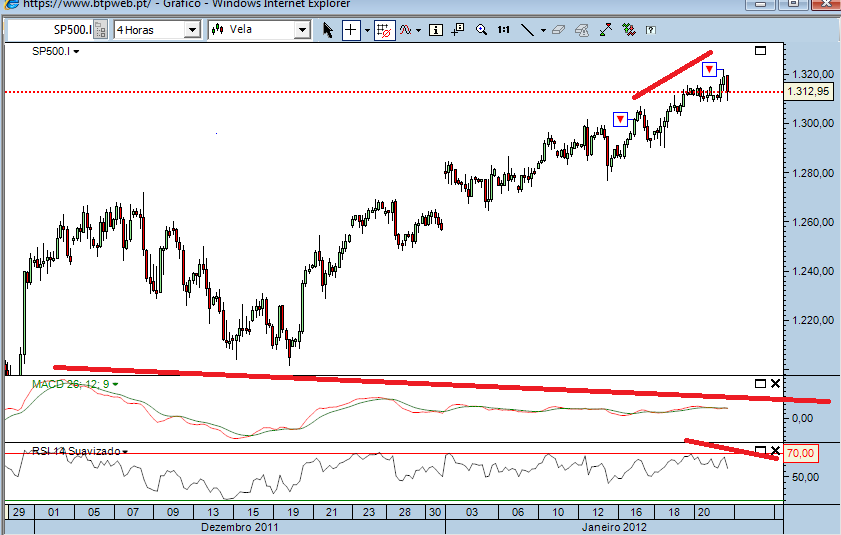
Task: Maximize the main price chart panel
Action: click(x=761, y=50)
